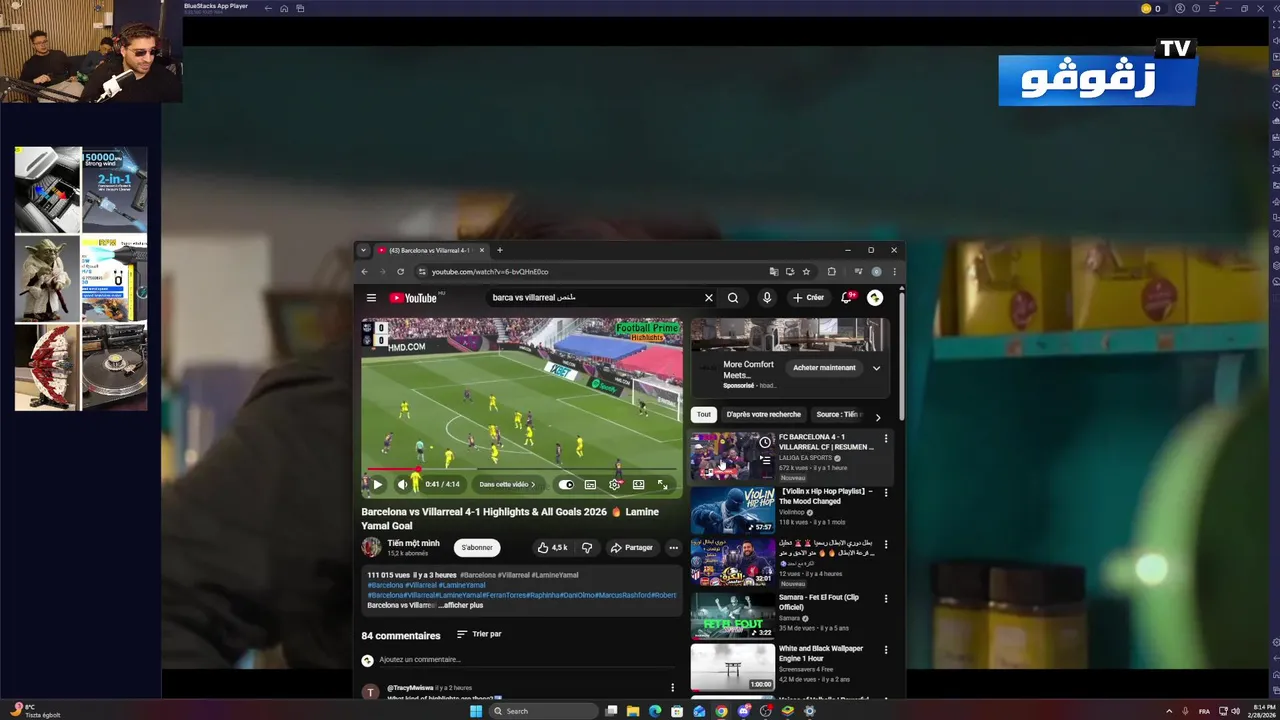
Task: Open menu for FC Barcelona Resumen video
Action: 885,439
